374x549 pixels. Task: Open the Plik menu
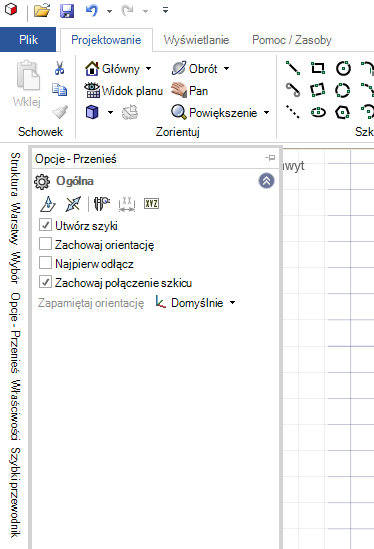[28, 40]
